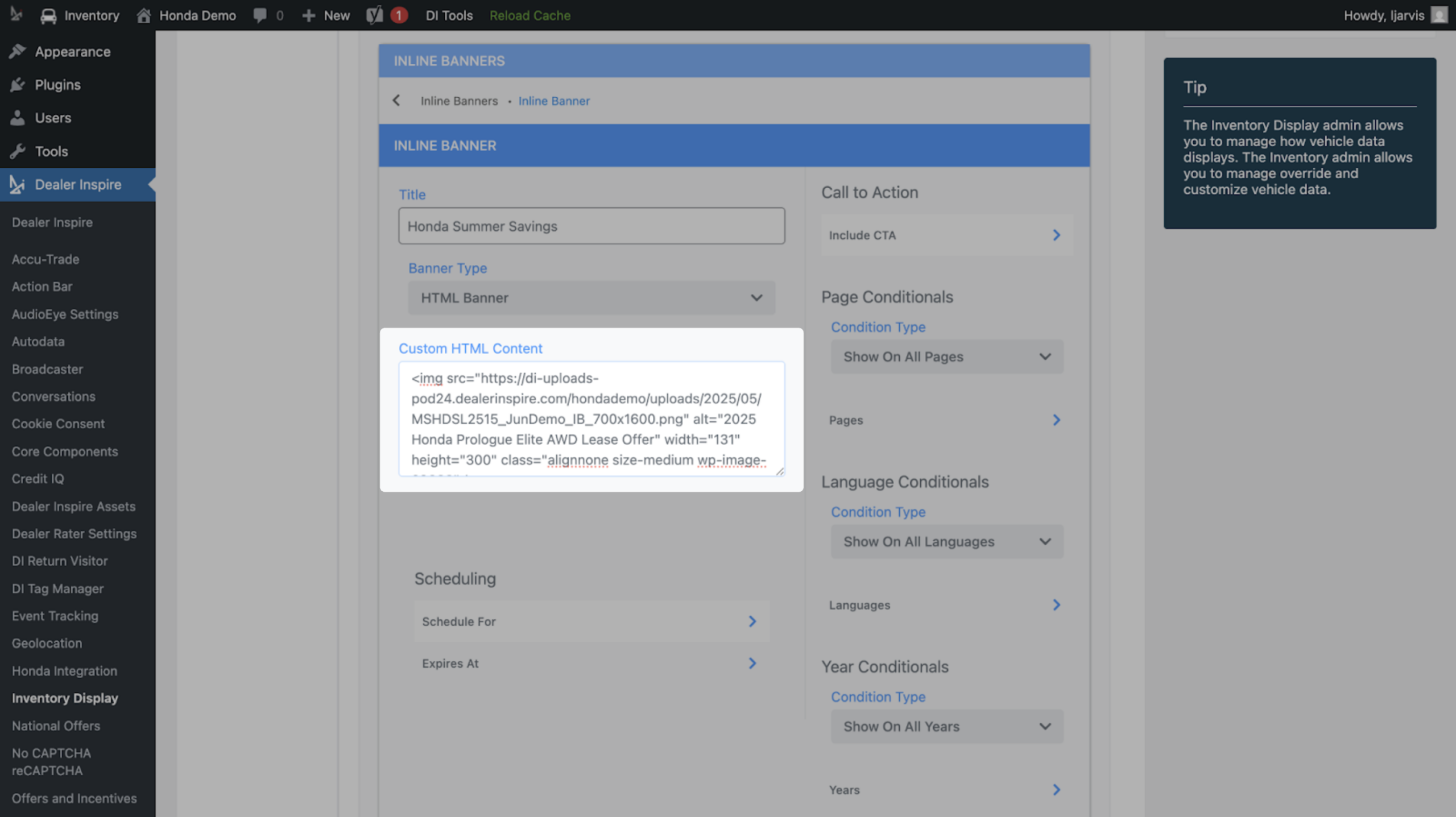Expand the Include CTA row
This screenshot has height=817, width=1456.
click(x=947, y=235)
